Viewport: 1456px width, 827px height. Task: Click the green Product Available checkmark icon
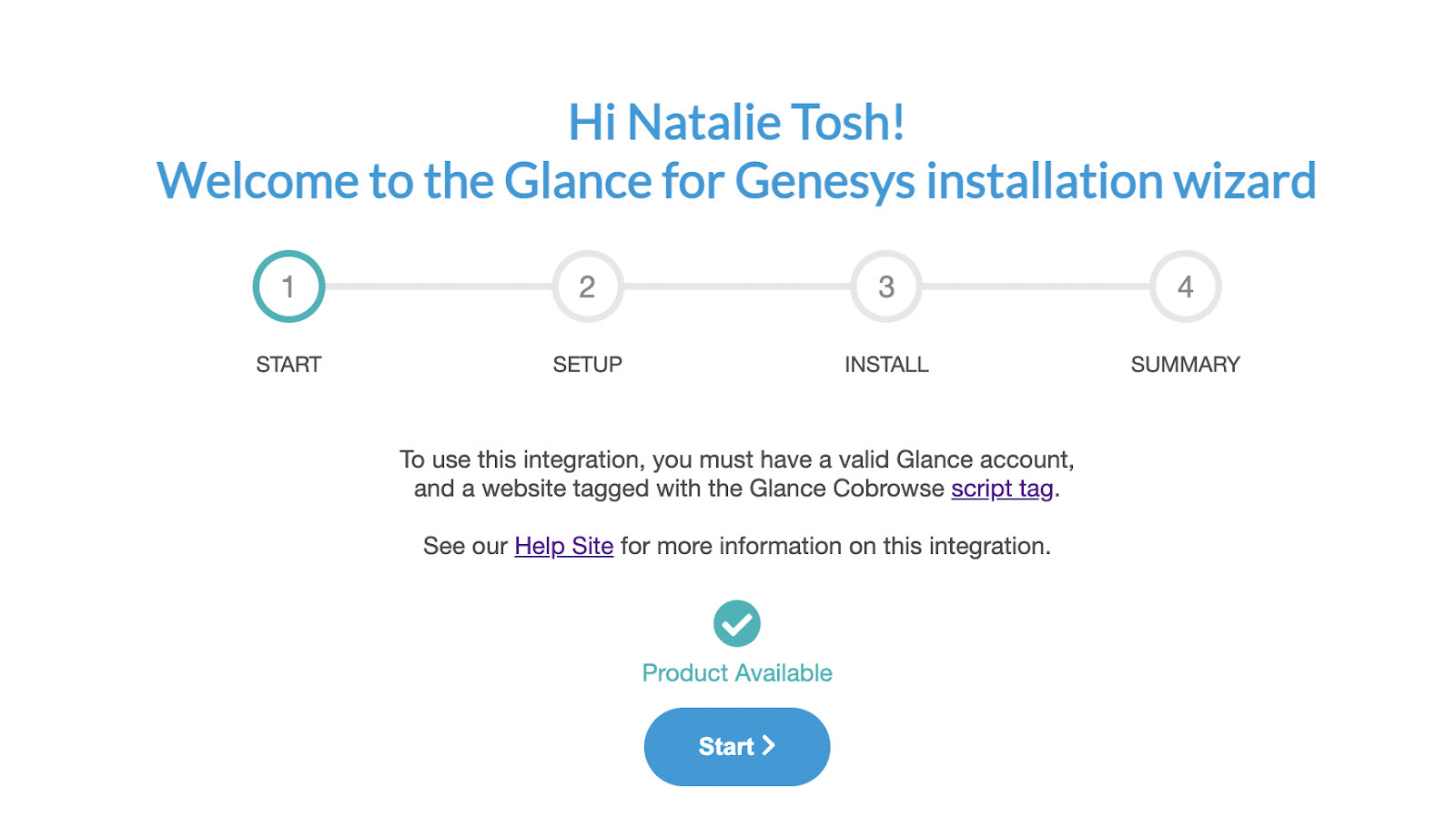pyautogui.click(x=737, y=623)
